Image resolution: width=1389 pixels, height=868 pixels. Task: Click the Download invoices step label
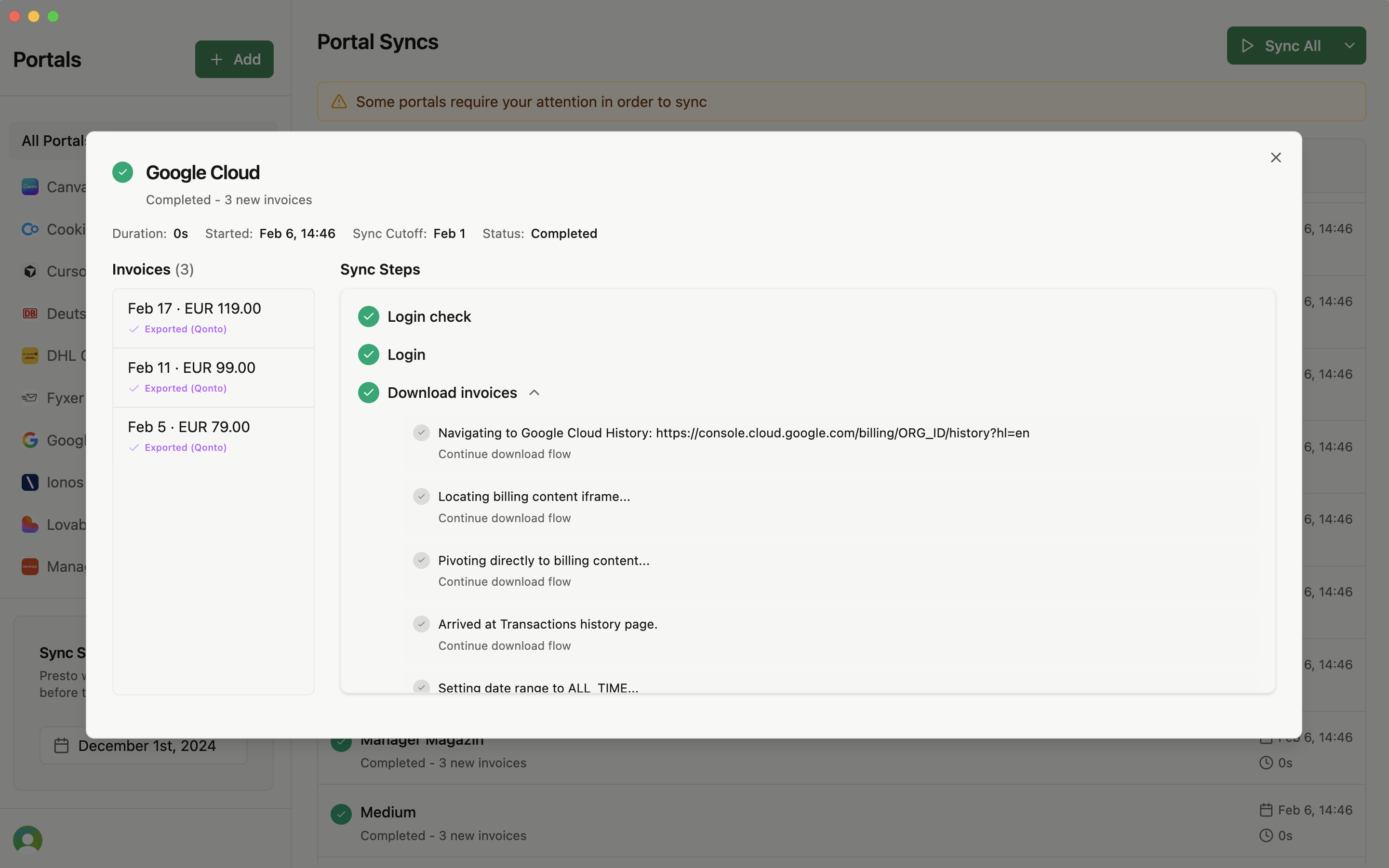(452, 393)
